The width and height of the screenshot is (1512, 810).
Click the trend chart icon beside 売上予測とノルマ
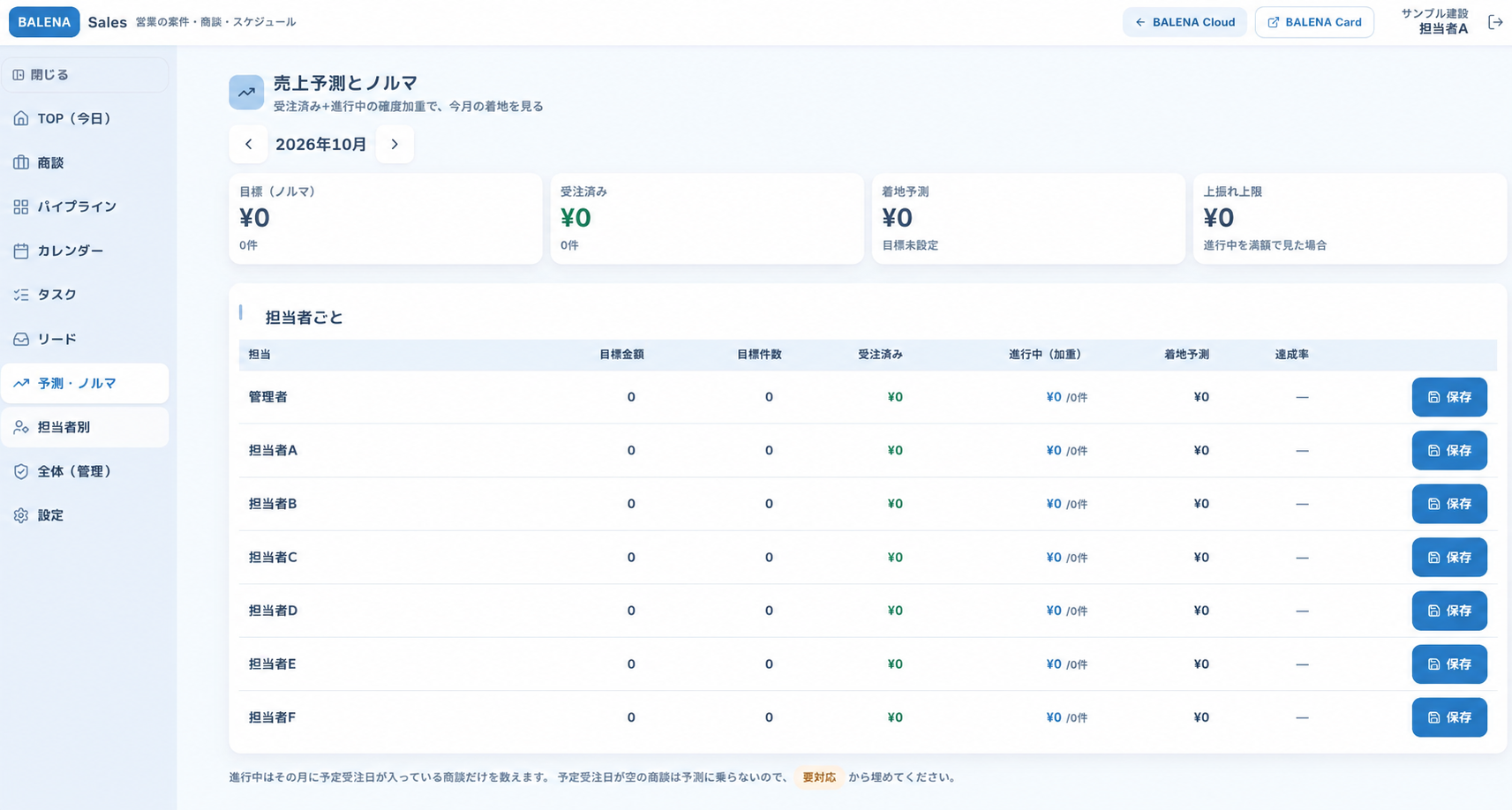(246, 92)
